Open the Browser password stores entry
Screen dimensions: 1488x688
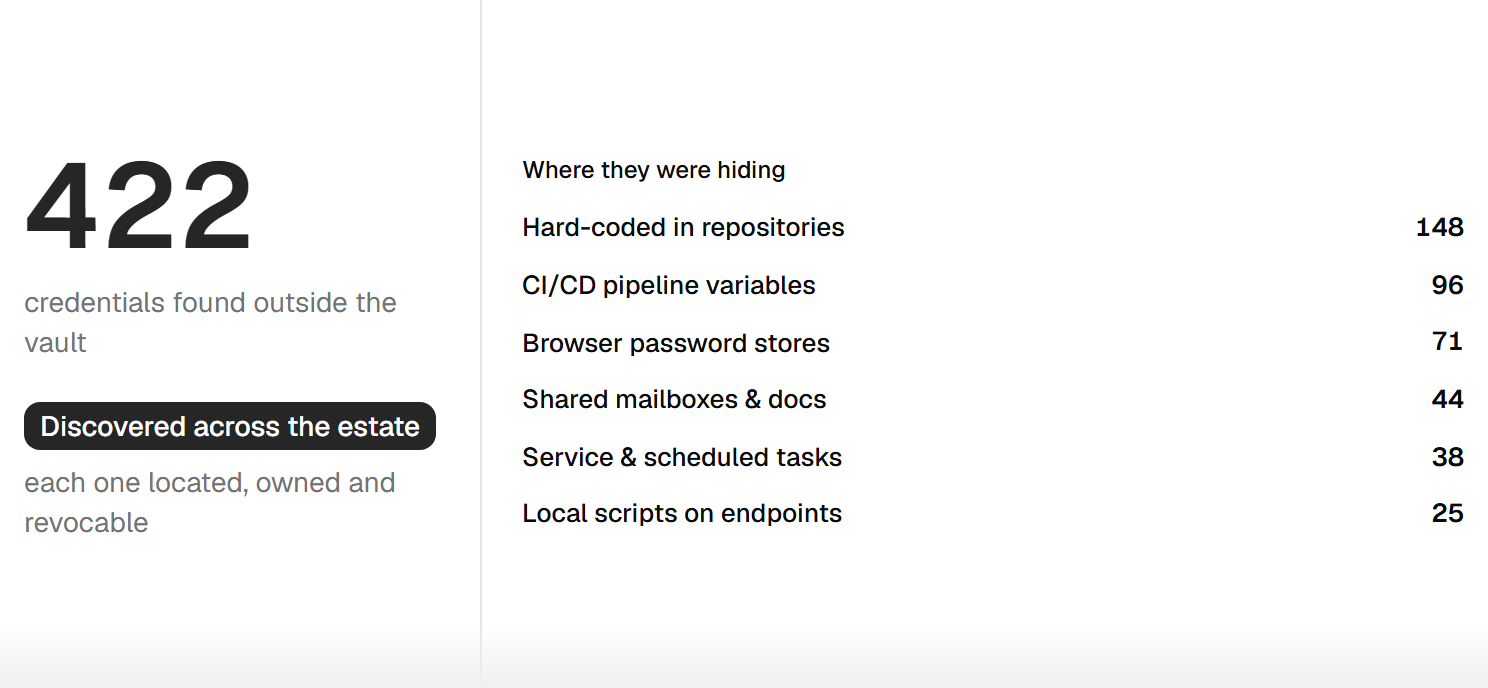tap(993, 342)
